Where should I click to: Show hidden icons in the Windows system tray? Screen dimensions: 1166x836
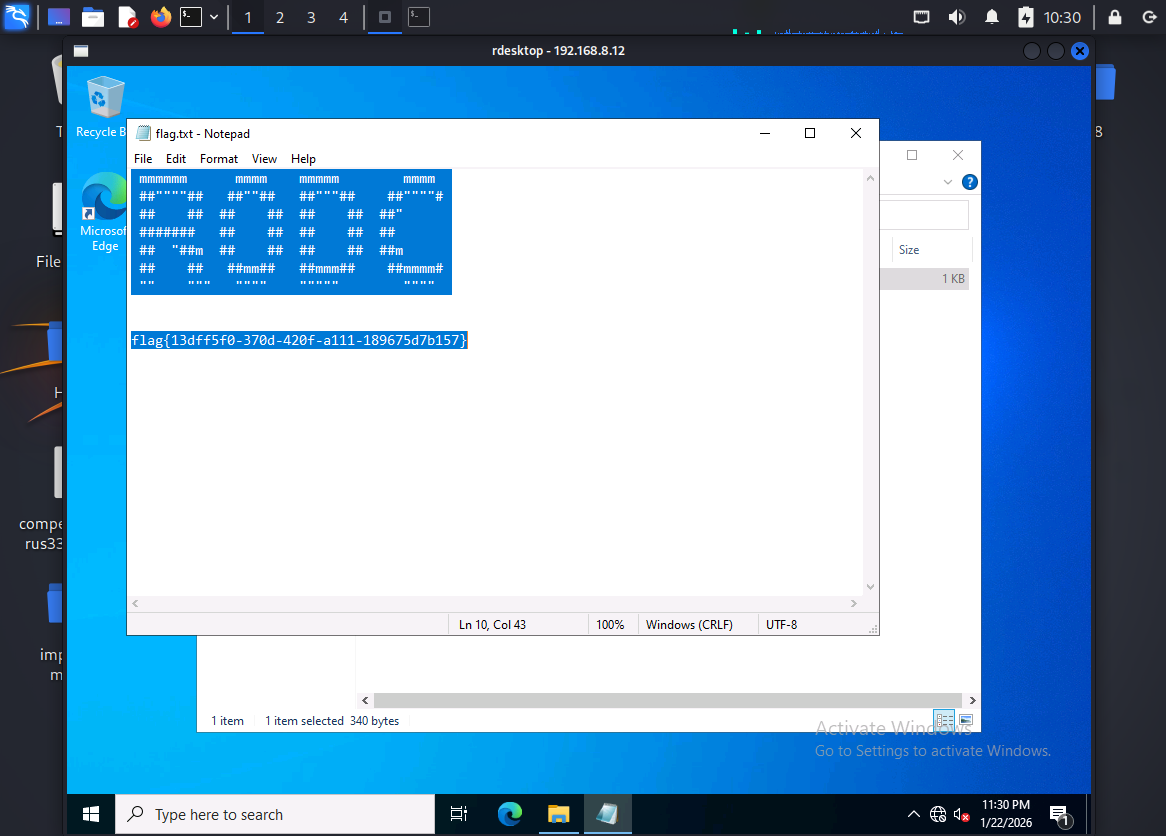tap(914, 814)
